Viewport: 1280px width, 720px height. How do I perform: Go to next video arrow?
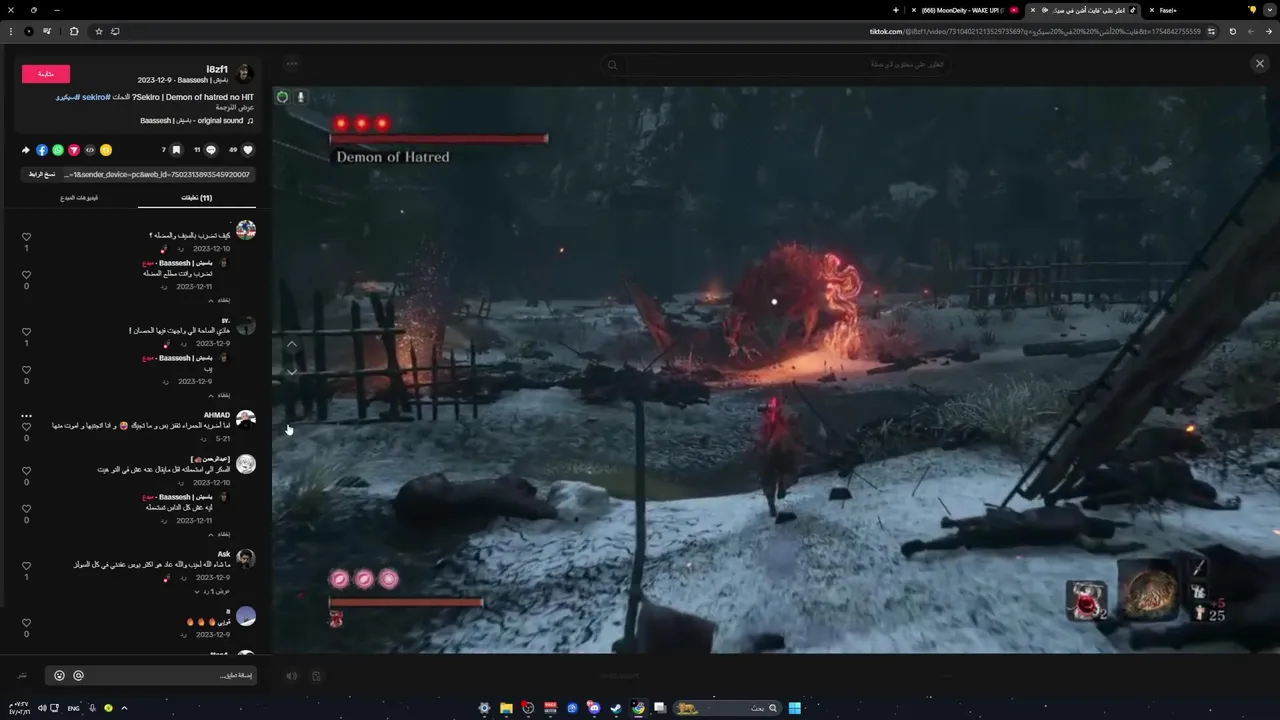click(292, 371)
